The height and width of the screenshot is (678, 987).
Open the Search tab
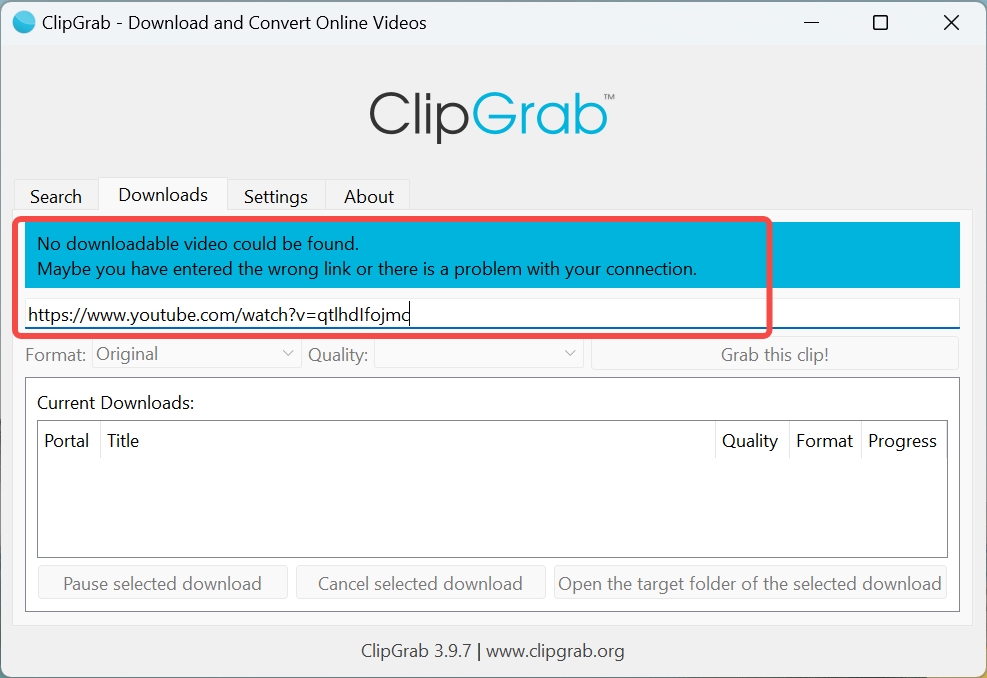tap(56, 196)
